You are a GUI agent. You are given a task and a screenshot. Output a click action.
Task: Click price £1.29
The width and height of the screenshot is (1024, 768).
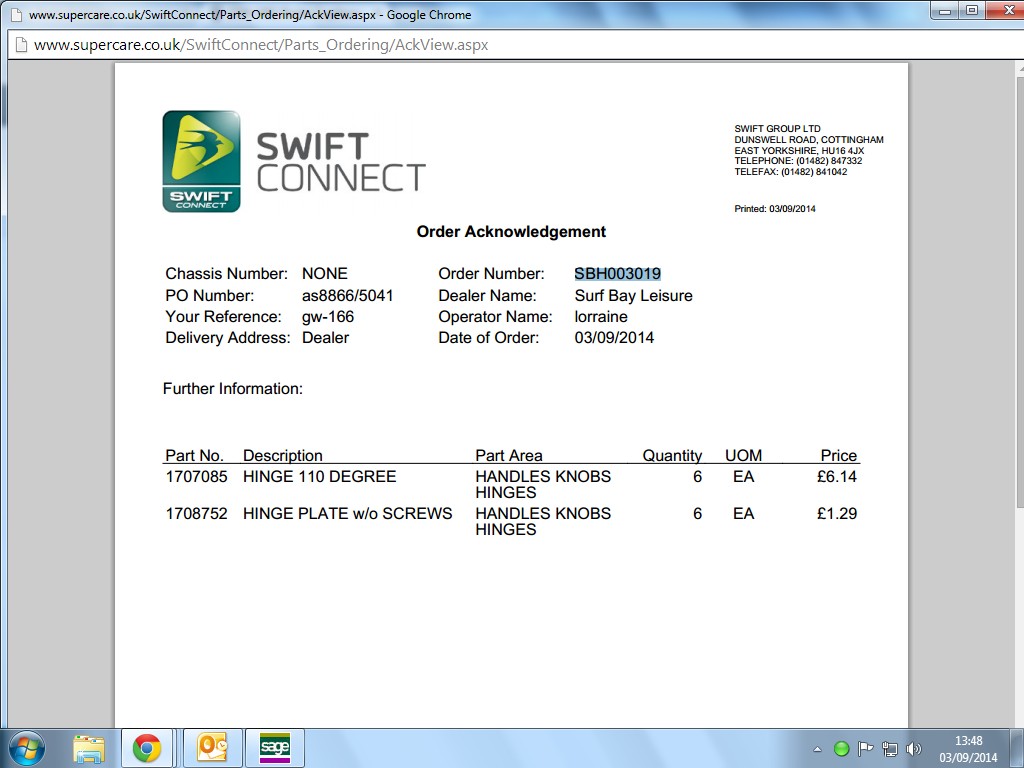pos(837,514)
